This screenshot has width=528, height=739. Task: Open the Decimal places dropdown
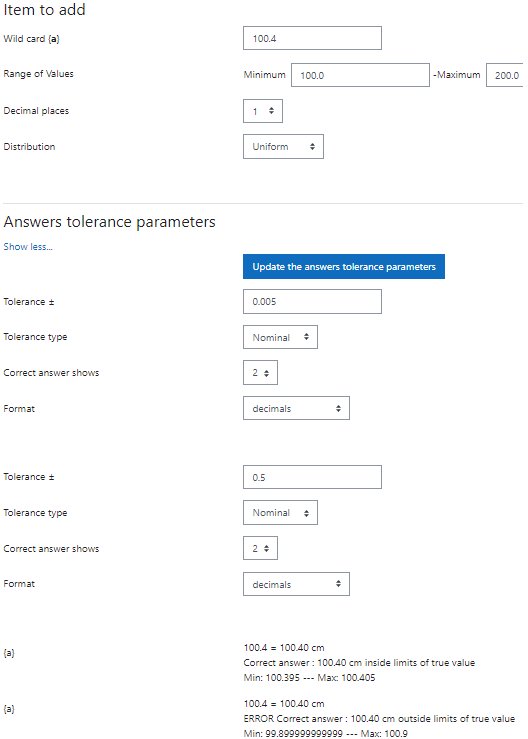tap(263, 111)
